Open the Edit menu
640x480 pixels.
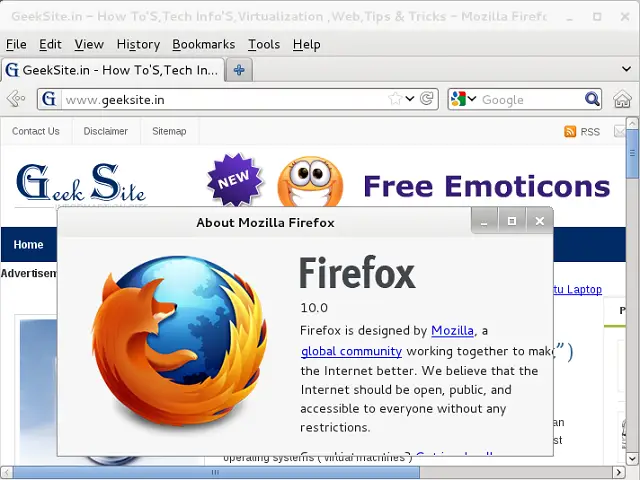pos(50,44)
